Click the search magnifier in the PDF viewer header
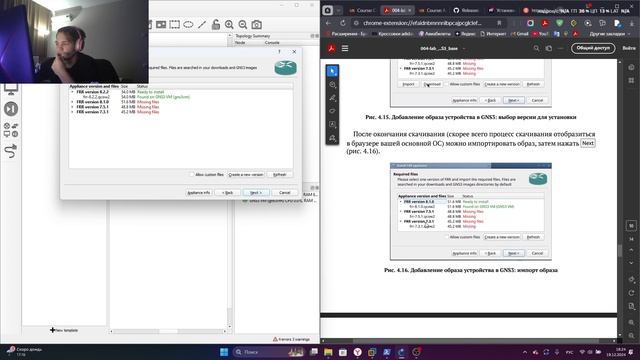 click(536, 48)
